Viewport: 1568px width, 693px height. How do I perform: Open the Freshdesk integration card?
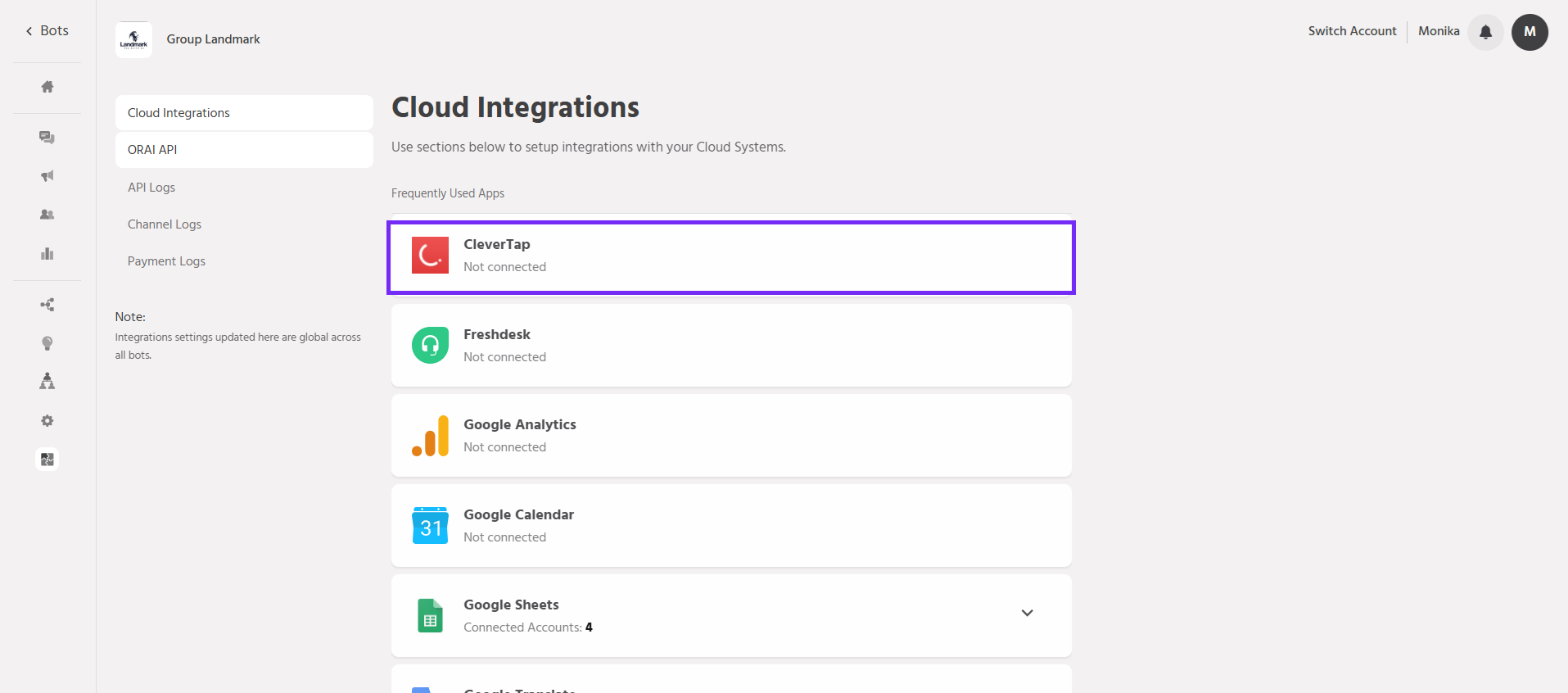point(730,346)
